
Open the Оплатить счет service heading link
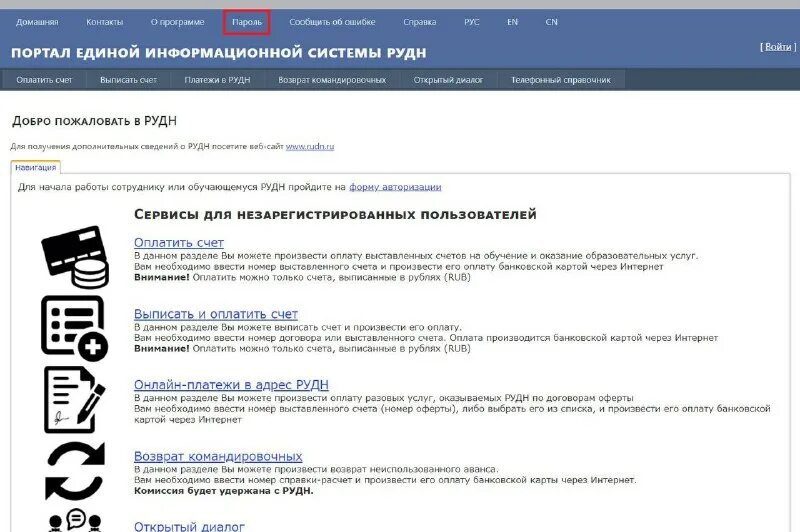tap(179, 242)
